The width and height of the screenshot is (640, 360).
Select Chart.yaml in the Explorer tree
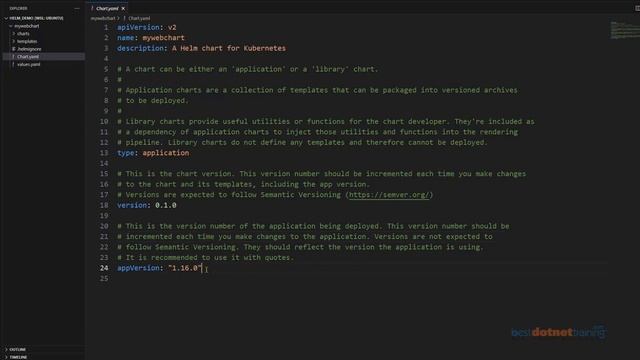28,57
